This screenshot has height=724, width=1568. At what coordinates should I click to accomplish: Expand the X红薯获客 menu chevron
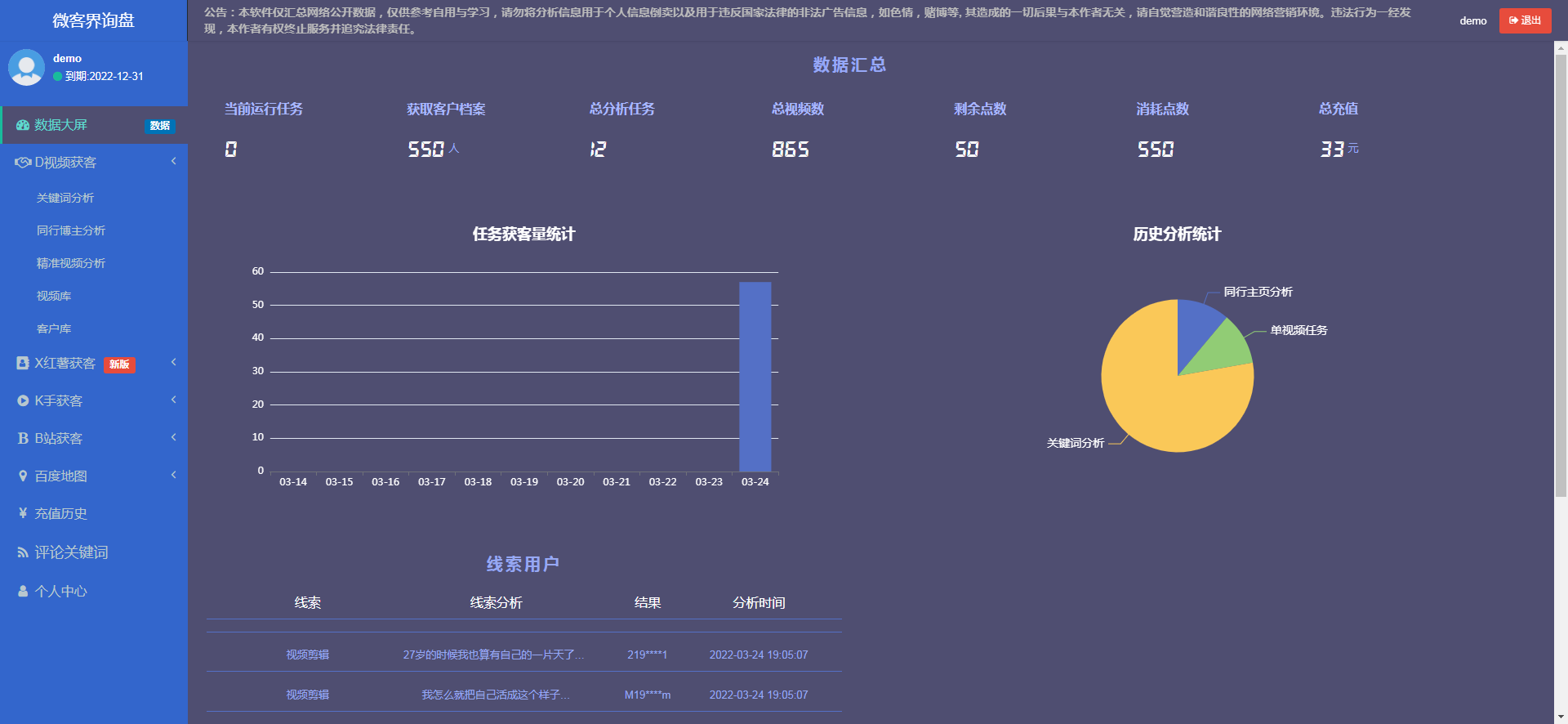[173, 362]
